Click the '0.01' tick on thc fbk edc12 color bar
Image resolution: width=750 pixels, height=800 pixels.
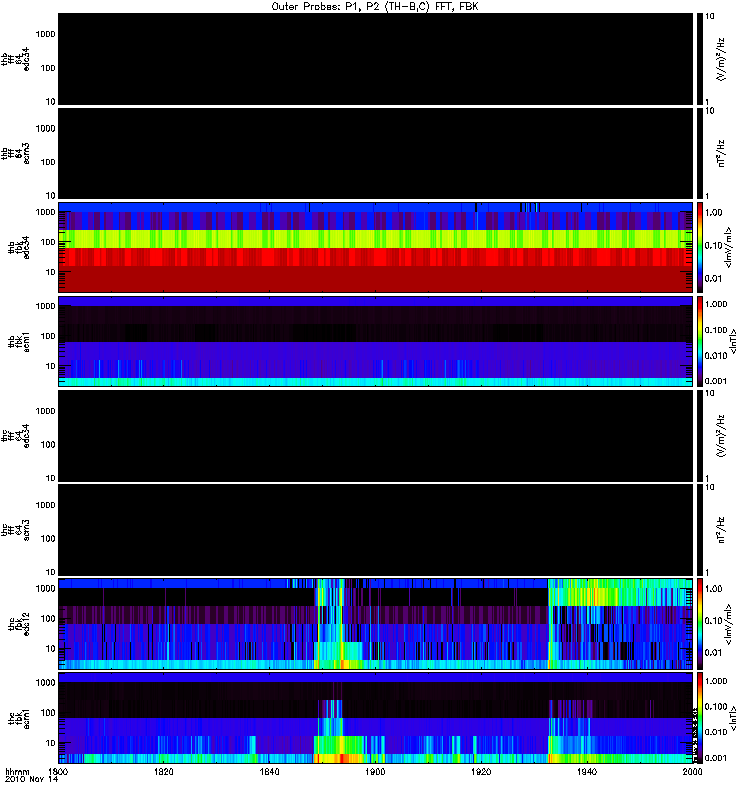click(x=713, y=653)
